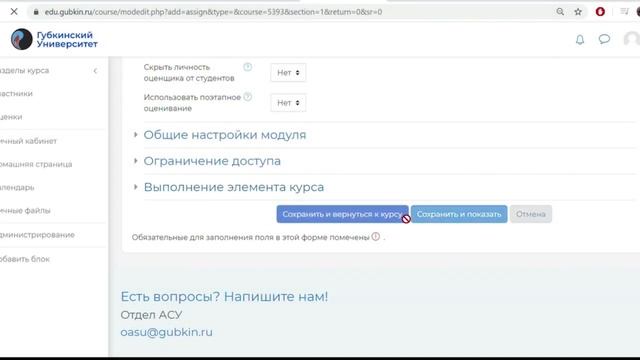Show help for Скрыть личность оценщика
Screen dimensions: 640x360
247,67
